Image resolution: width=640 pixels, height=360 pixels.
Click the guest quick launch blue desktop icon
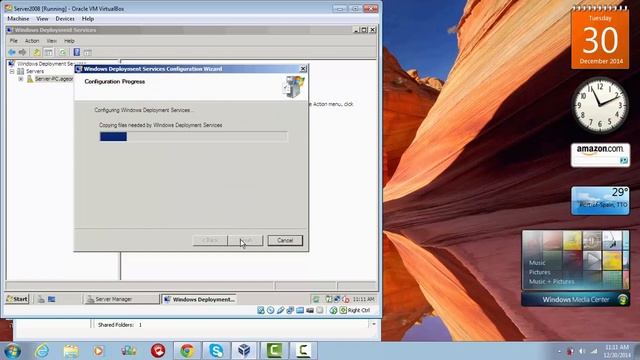pos(51,299)
